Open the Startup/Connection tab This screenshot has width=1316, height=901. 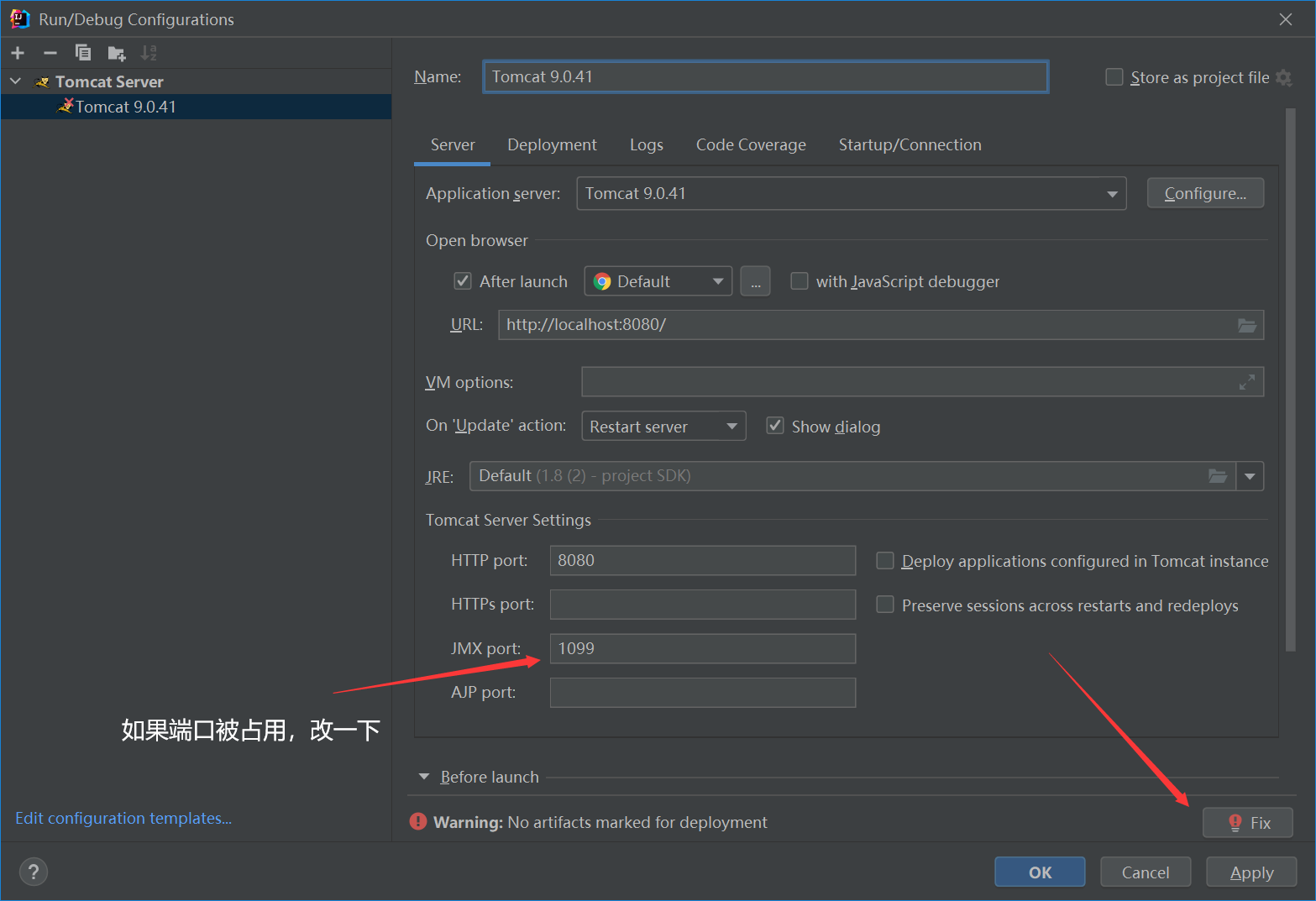click(910, 144)
